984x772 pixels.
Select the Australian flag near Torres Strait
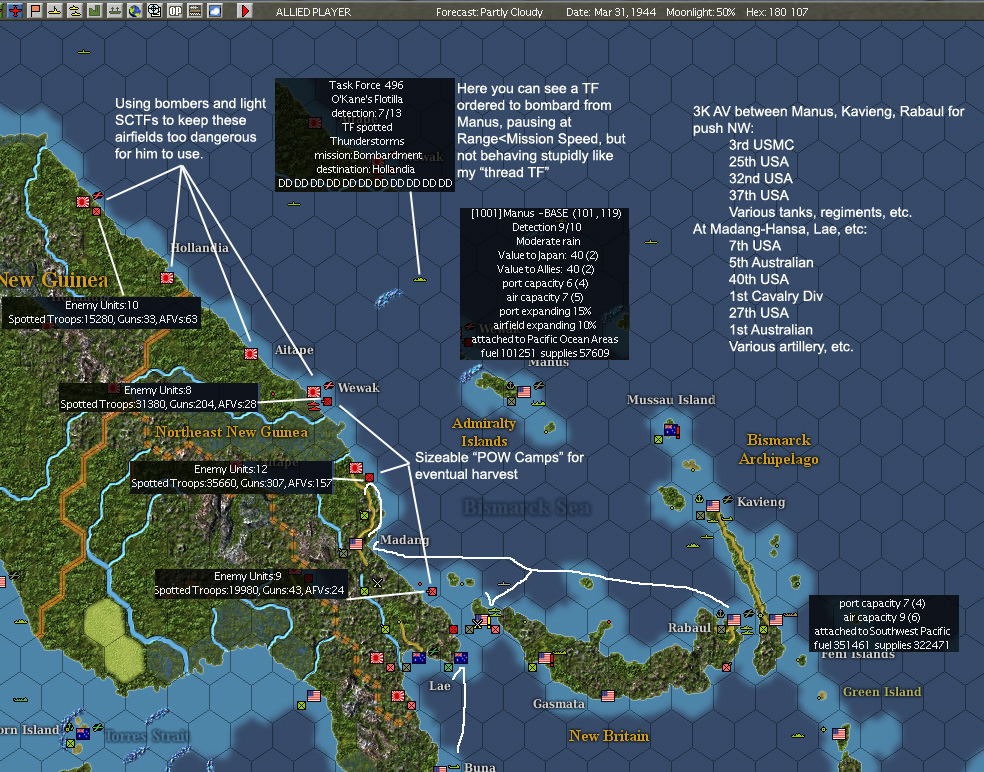[x=82, y=734]
